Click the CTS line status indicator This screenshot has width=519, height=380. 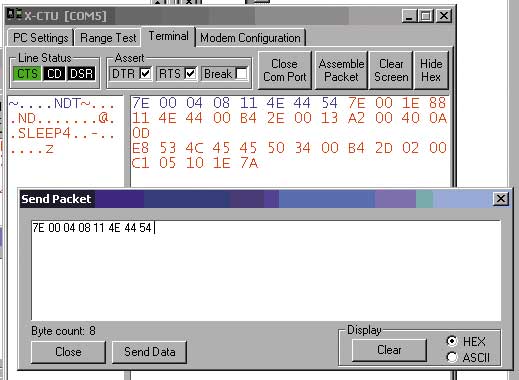coord(27,74)
